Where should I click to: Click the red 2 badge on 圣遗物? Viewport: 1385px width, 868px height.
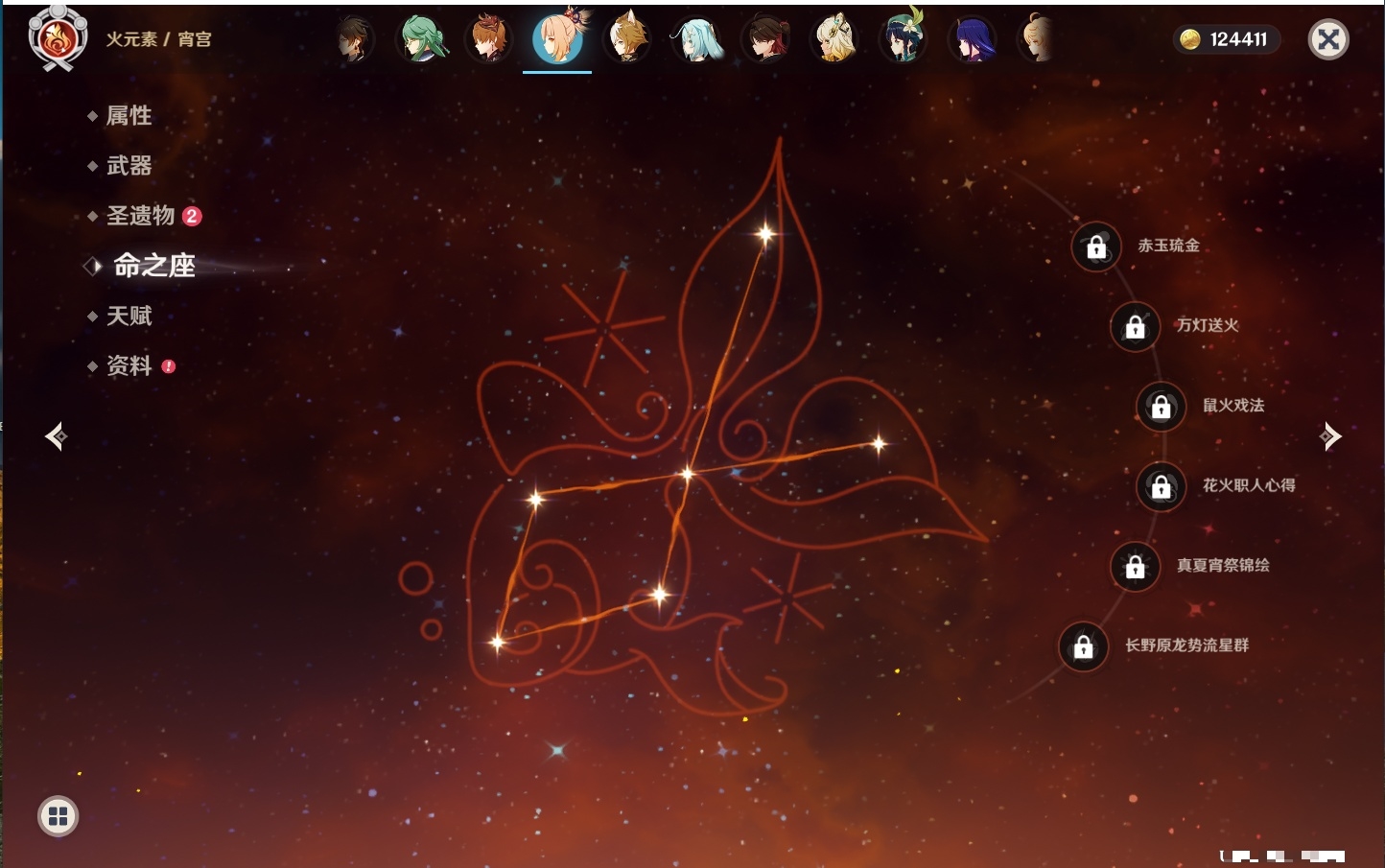click(192, 216)
